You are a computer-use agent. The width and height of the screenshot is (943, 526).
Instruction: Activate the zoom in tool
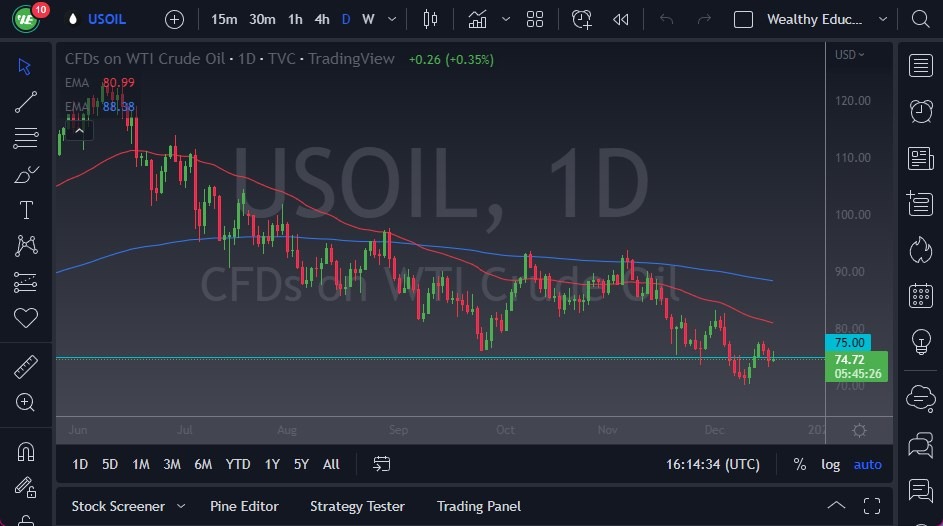(25, 402)
